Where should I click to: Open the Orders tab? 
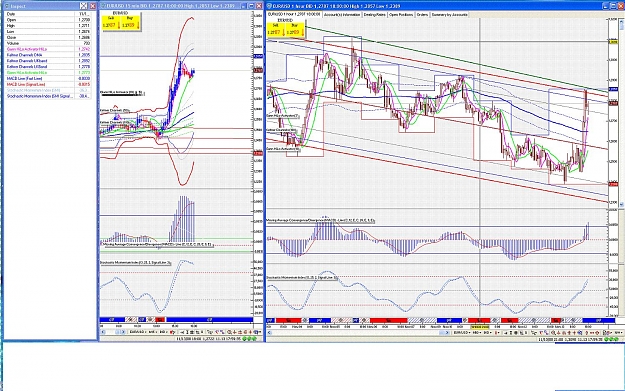(422, 14)
